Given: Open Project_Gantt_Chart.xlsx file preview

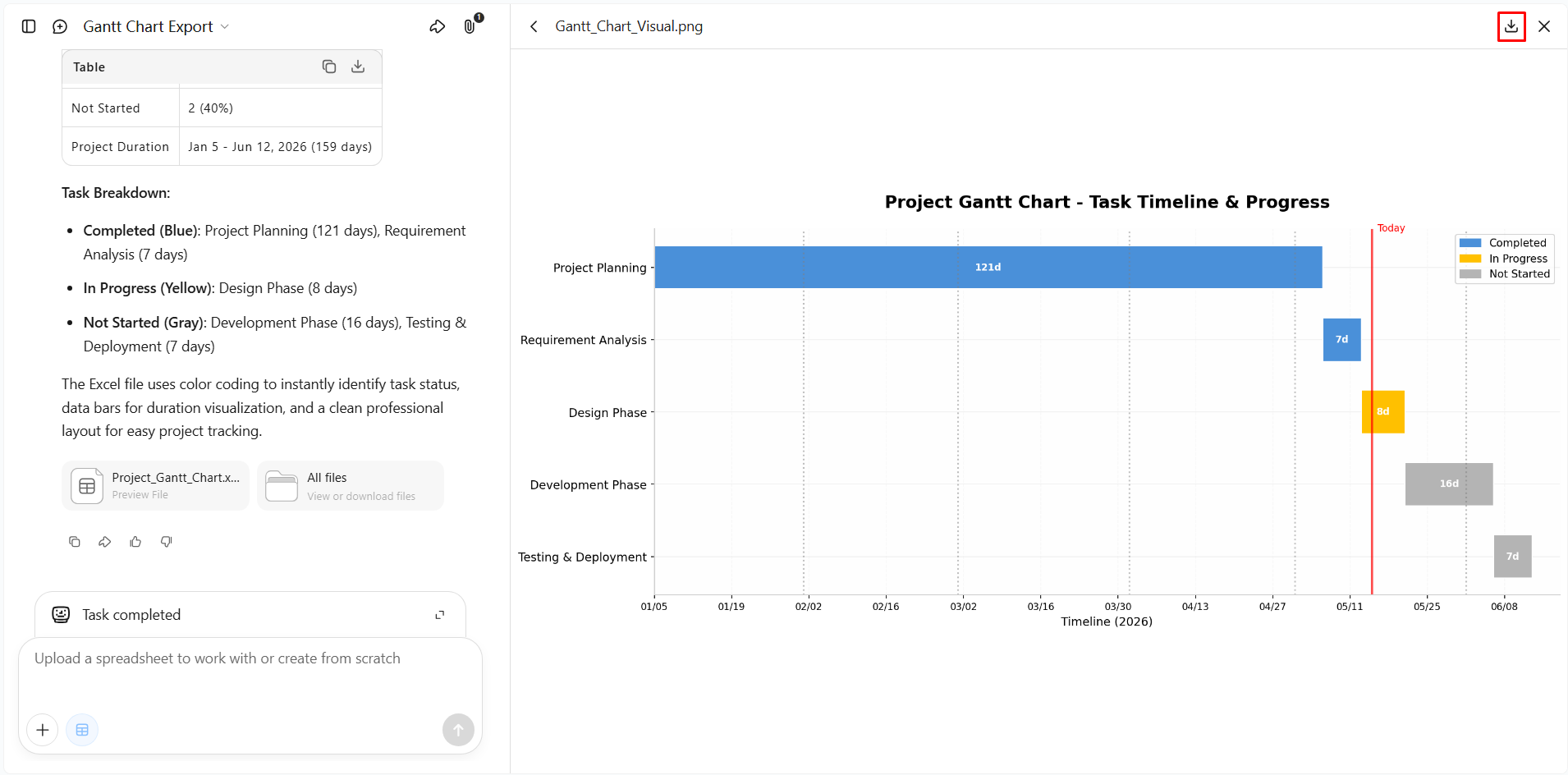Looking at the screenshot, I should [x=156, y=485].
